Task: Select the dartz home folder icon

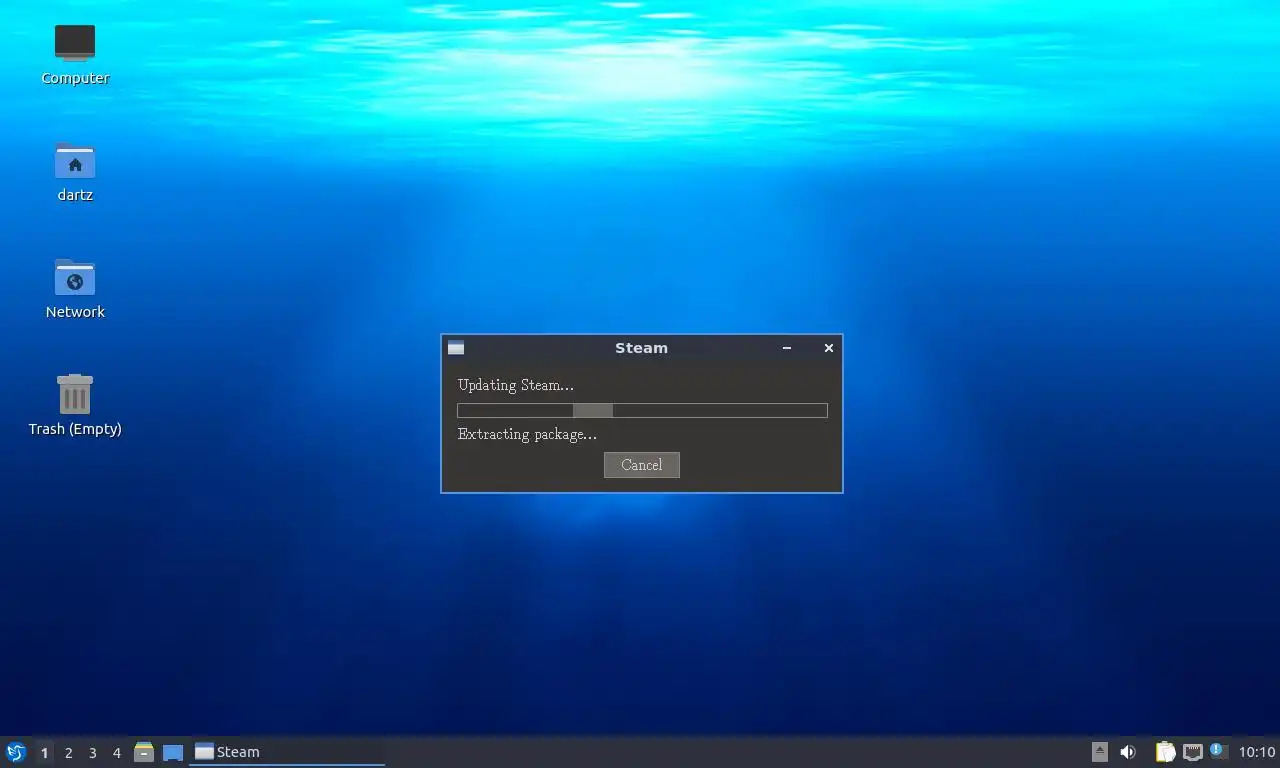Action: click(x=75, y=172)
